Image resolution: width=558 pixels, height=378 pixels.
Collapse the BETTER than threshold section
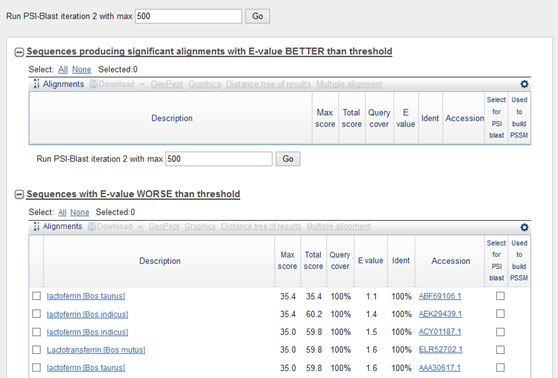click(x=19, y=52)
